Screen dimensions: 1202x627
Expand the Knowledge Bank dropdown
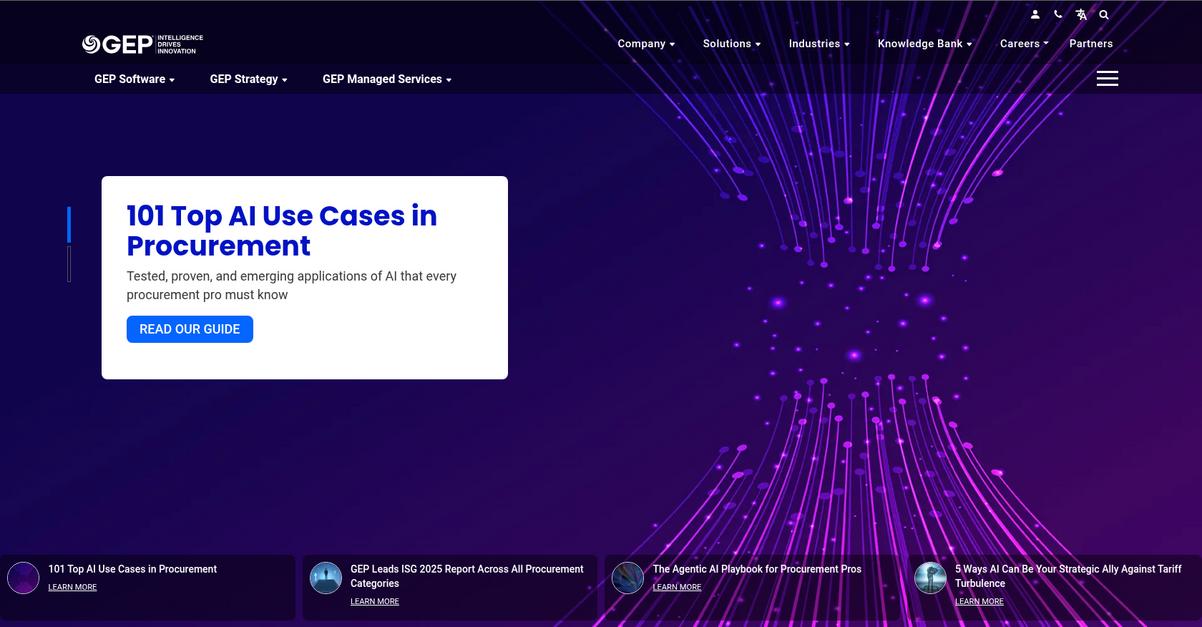925,44
